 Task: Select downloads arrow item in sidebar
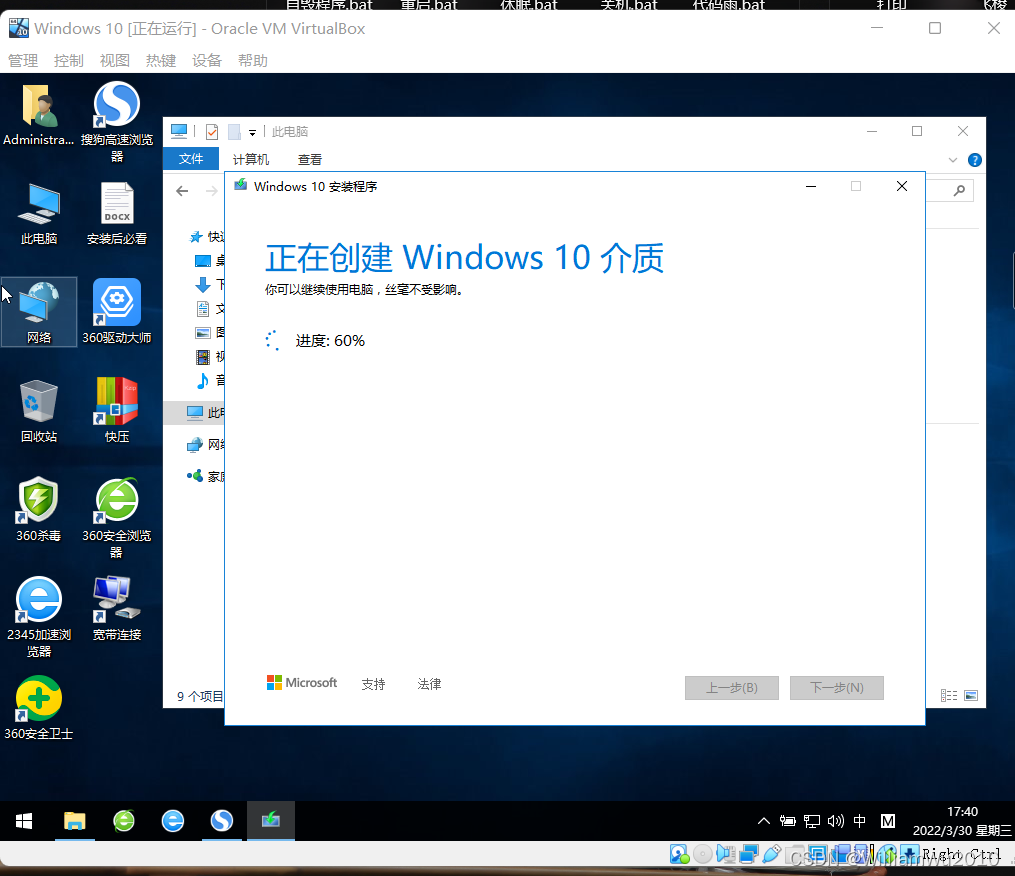[x=203, y=284]
